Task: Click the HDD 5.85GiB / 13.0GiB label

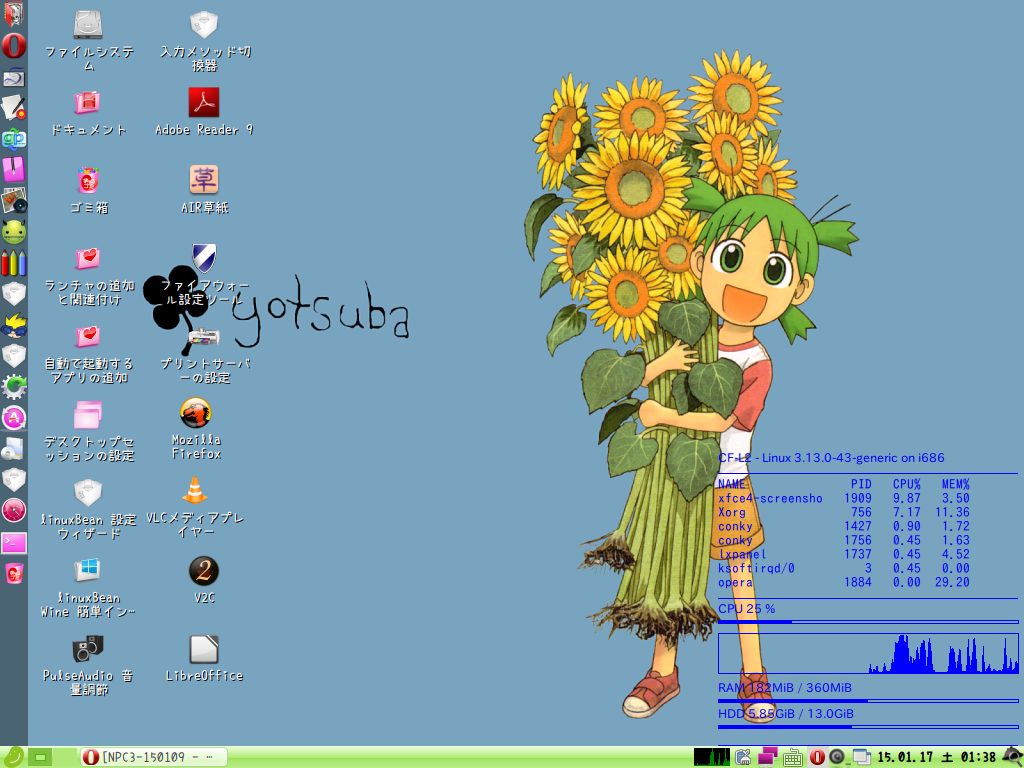Action: click(x=786, y=714)
